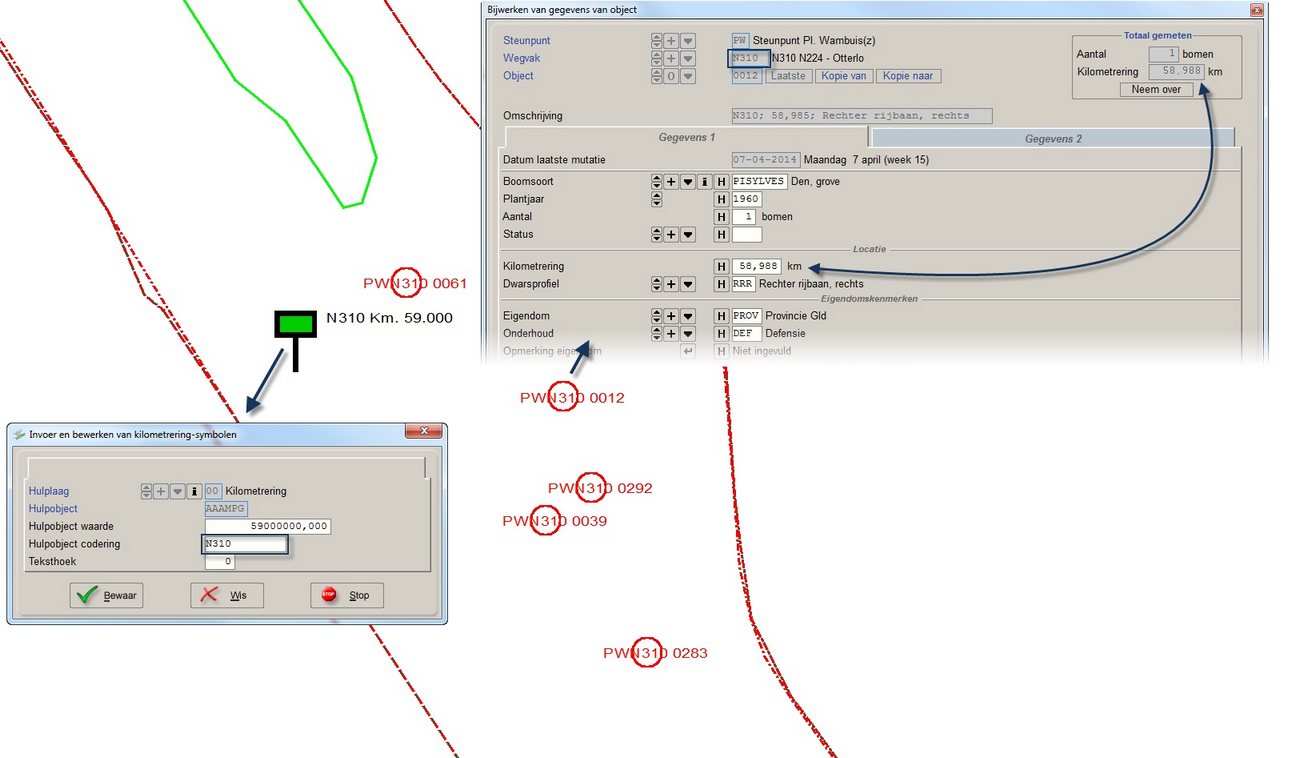Image resolution: width=1312 pixels, height=758 pixels.
Task: Click the plus button beside Status
Action: pos(672,234)
